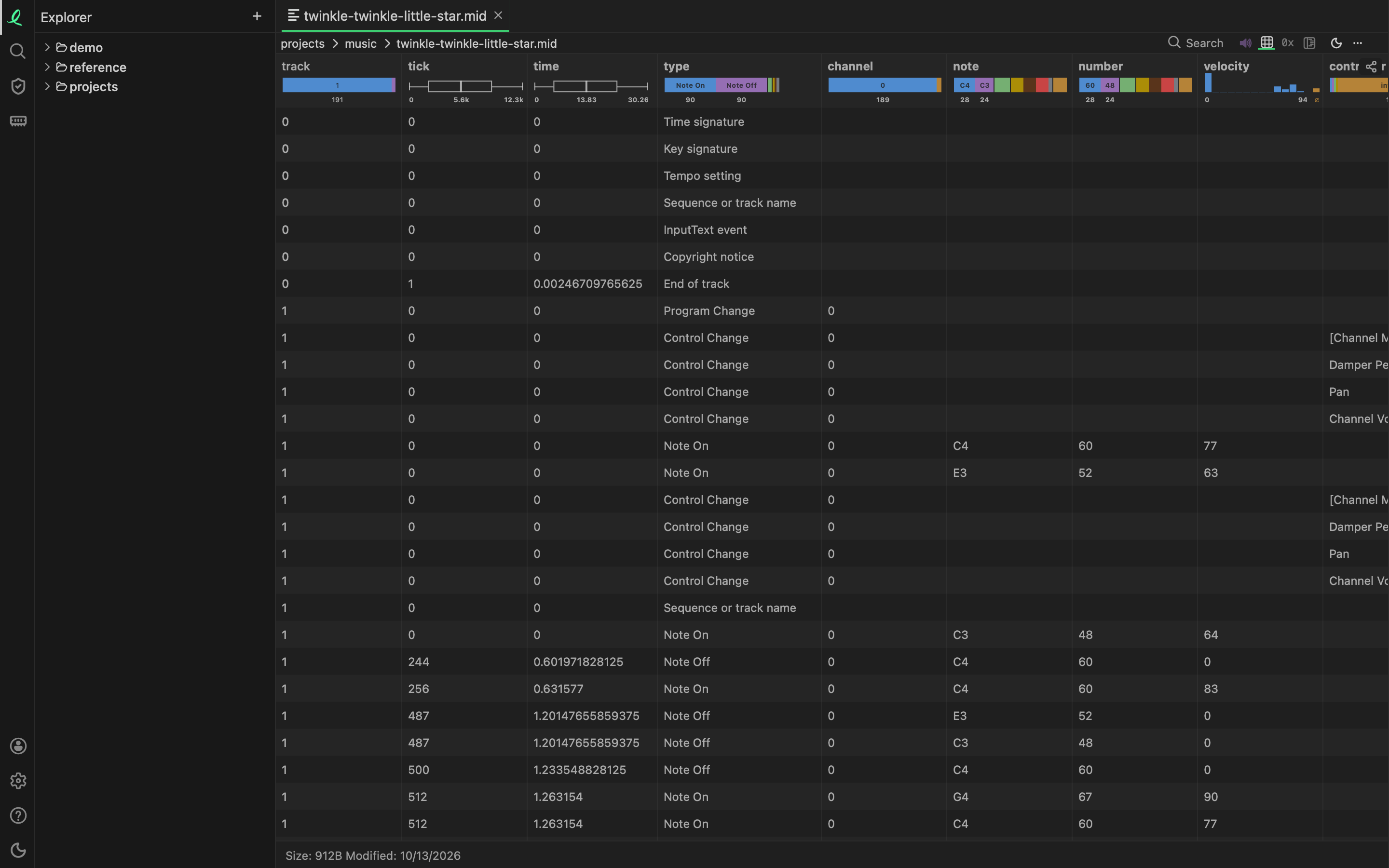Select C4 segment in note bar
1389x868 pixels.
point(964,85)
